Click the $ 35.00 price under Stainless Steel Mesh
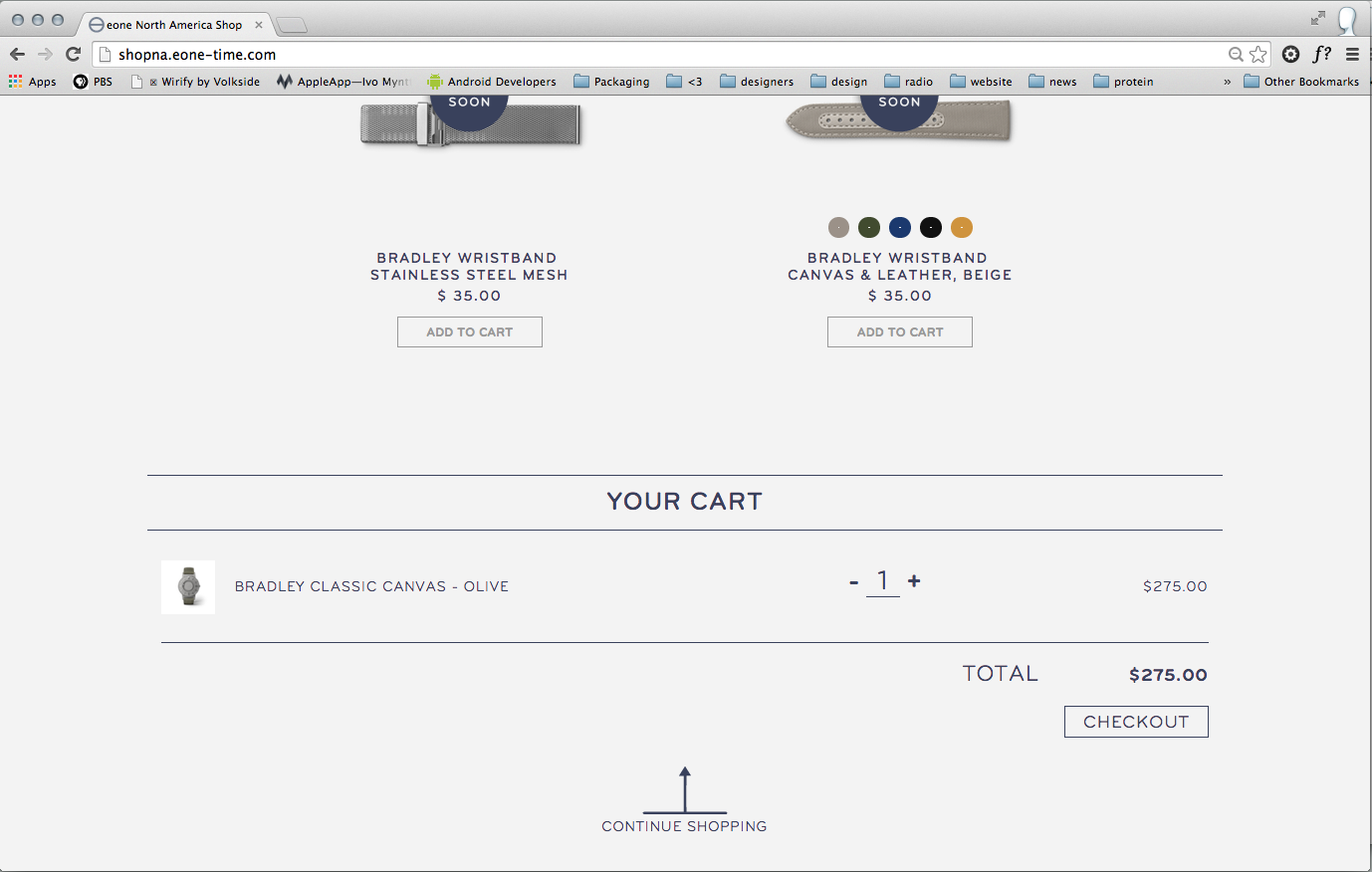Screen dimensions: 1372x872 (469, 296)
